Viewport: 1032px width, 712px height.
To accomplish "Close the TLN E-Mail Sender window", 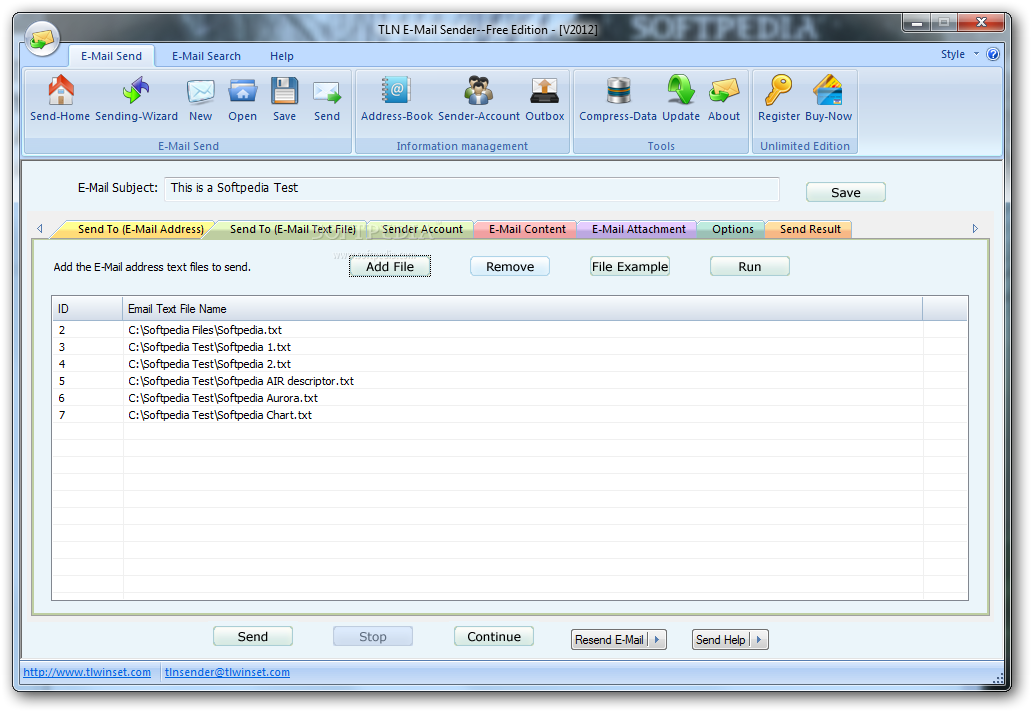I will point(981,22).
